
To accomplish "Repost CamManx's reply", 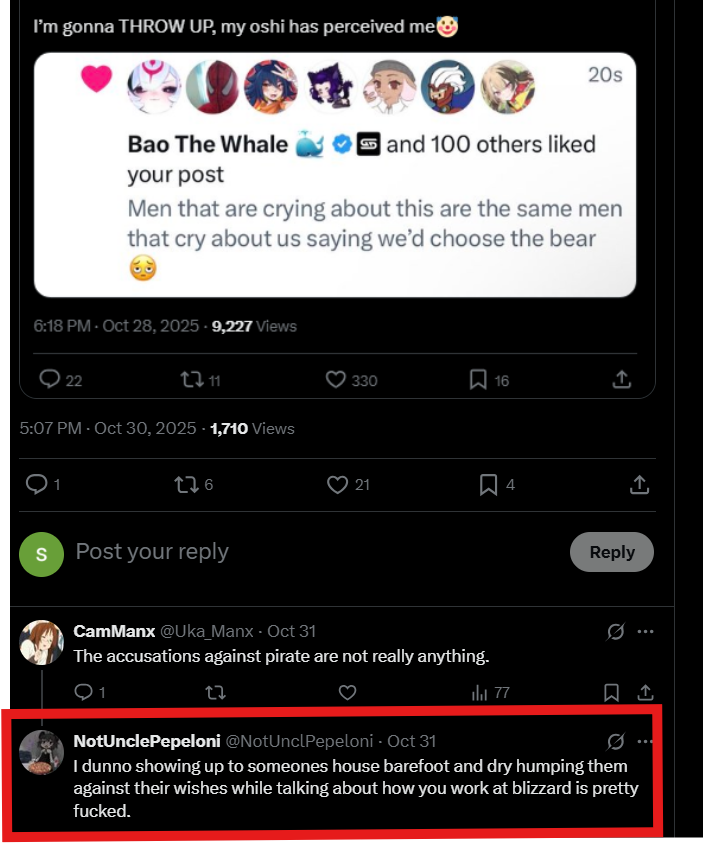I will (x=214, y=692).
